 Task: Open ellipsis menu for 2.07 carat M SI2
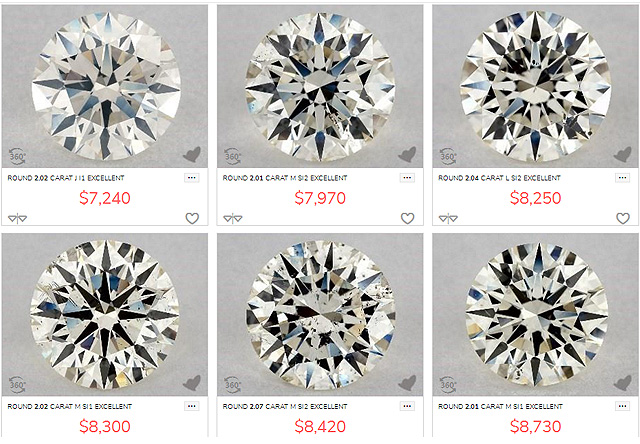[407, 406]
